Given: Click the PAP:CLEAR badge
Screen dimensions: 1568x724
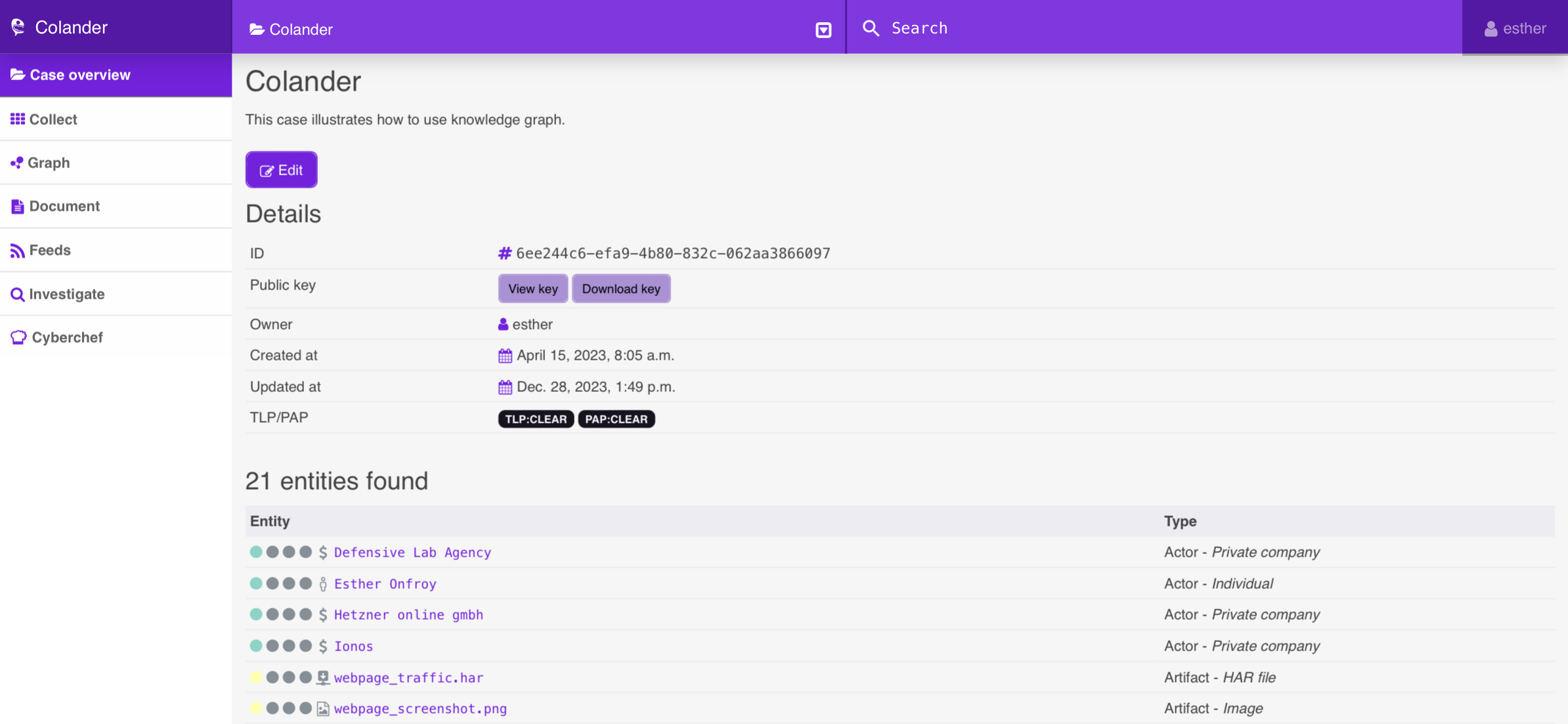Looking at the screenshot, I should coord(616,419).
